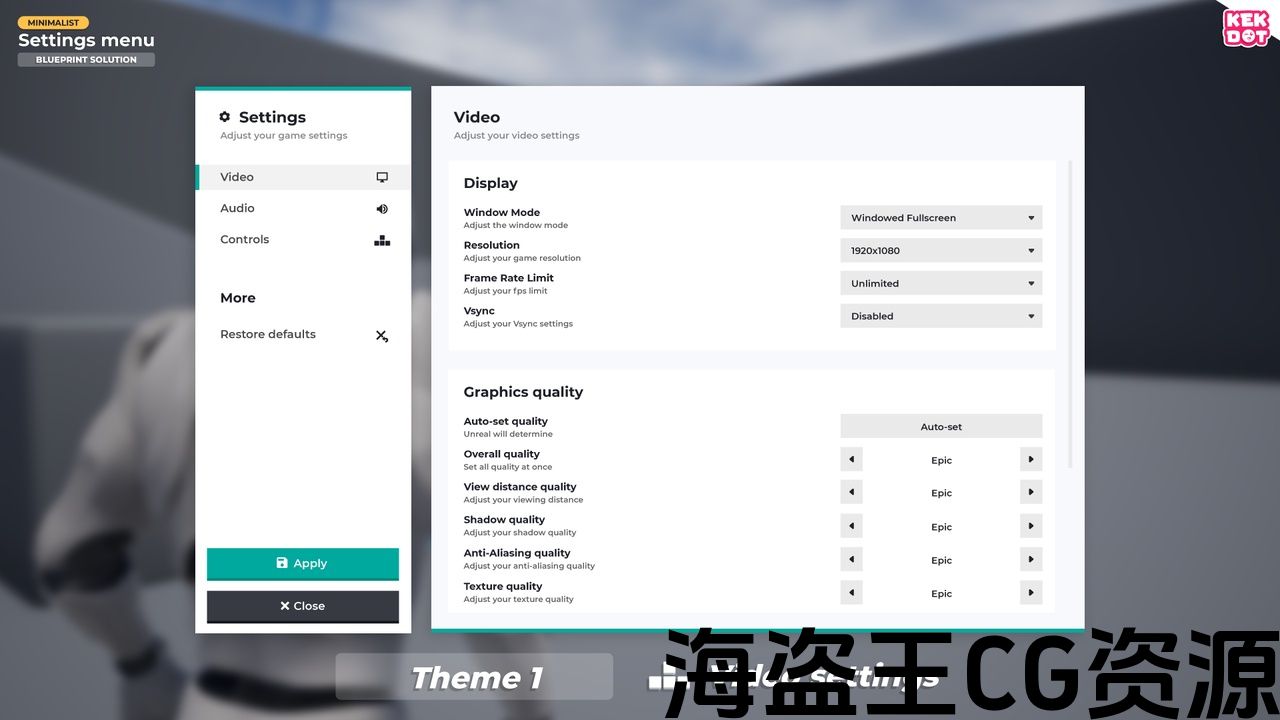Viewport: 1280px width, 720px height.
Task: Switch to the Audio settings tab
Action: 238,208
